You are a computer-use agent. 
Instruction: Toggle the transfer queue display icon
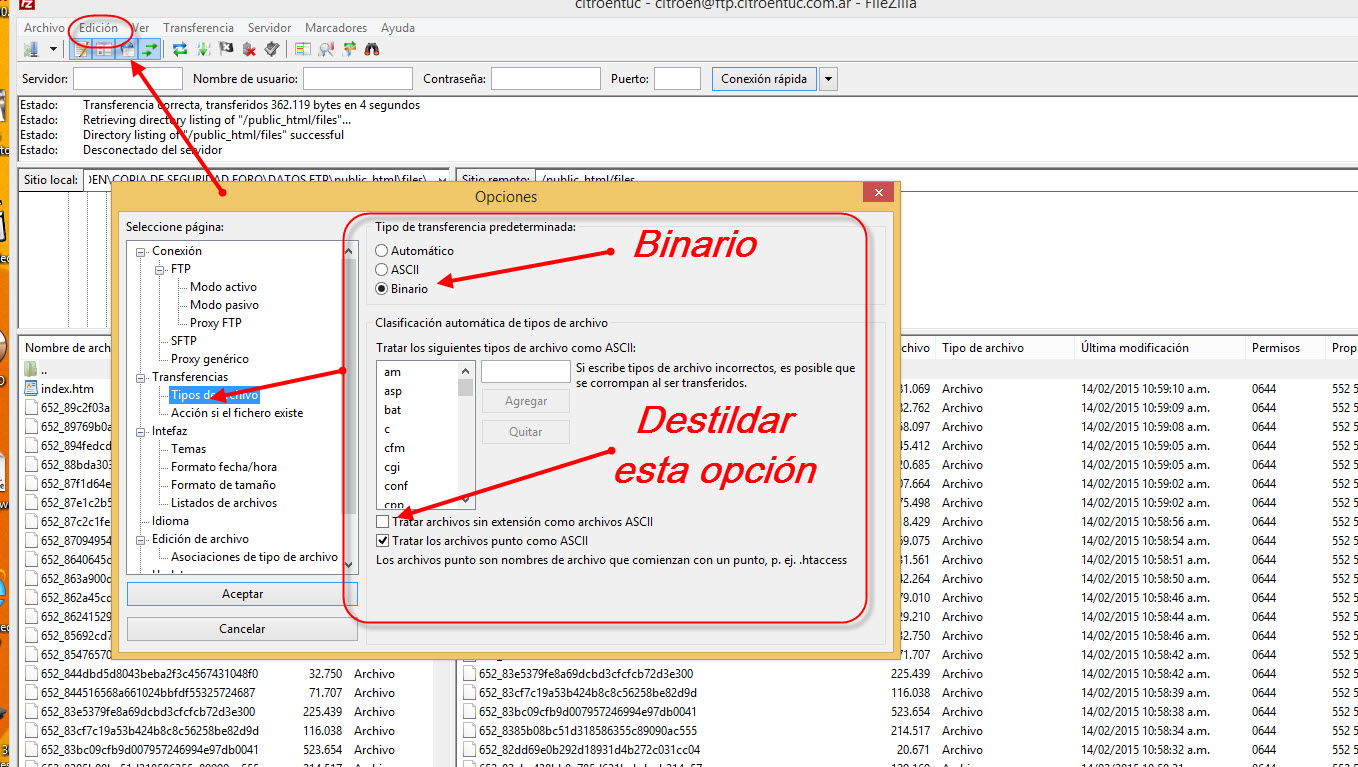click(x=150, y=49)
